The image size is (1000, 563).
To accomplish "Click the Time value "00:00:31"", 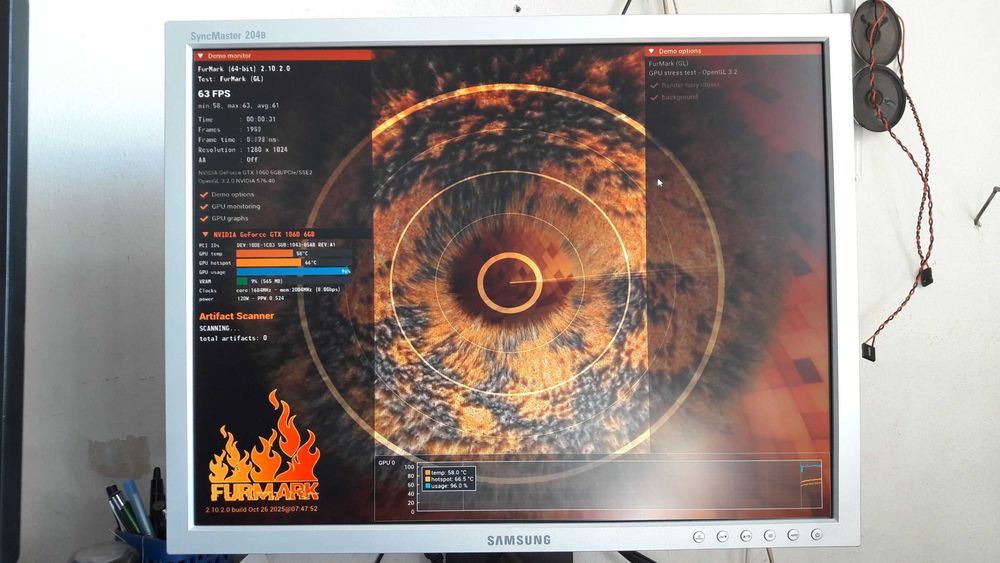I will point(261,119).
